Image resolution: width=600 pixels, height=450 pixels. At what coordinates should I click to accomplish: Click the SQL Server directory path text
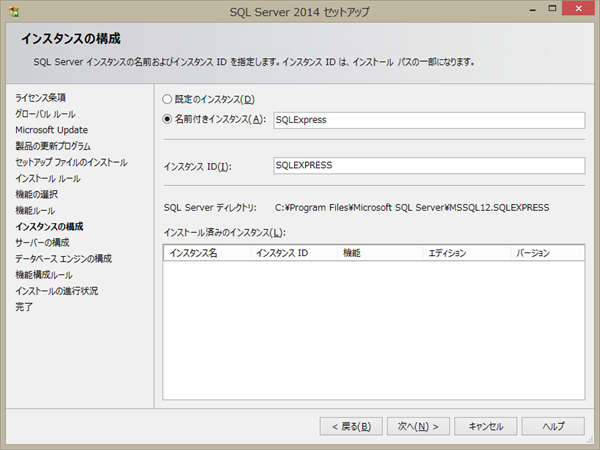[412, 207]
